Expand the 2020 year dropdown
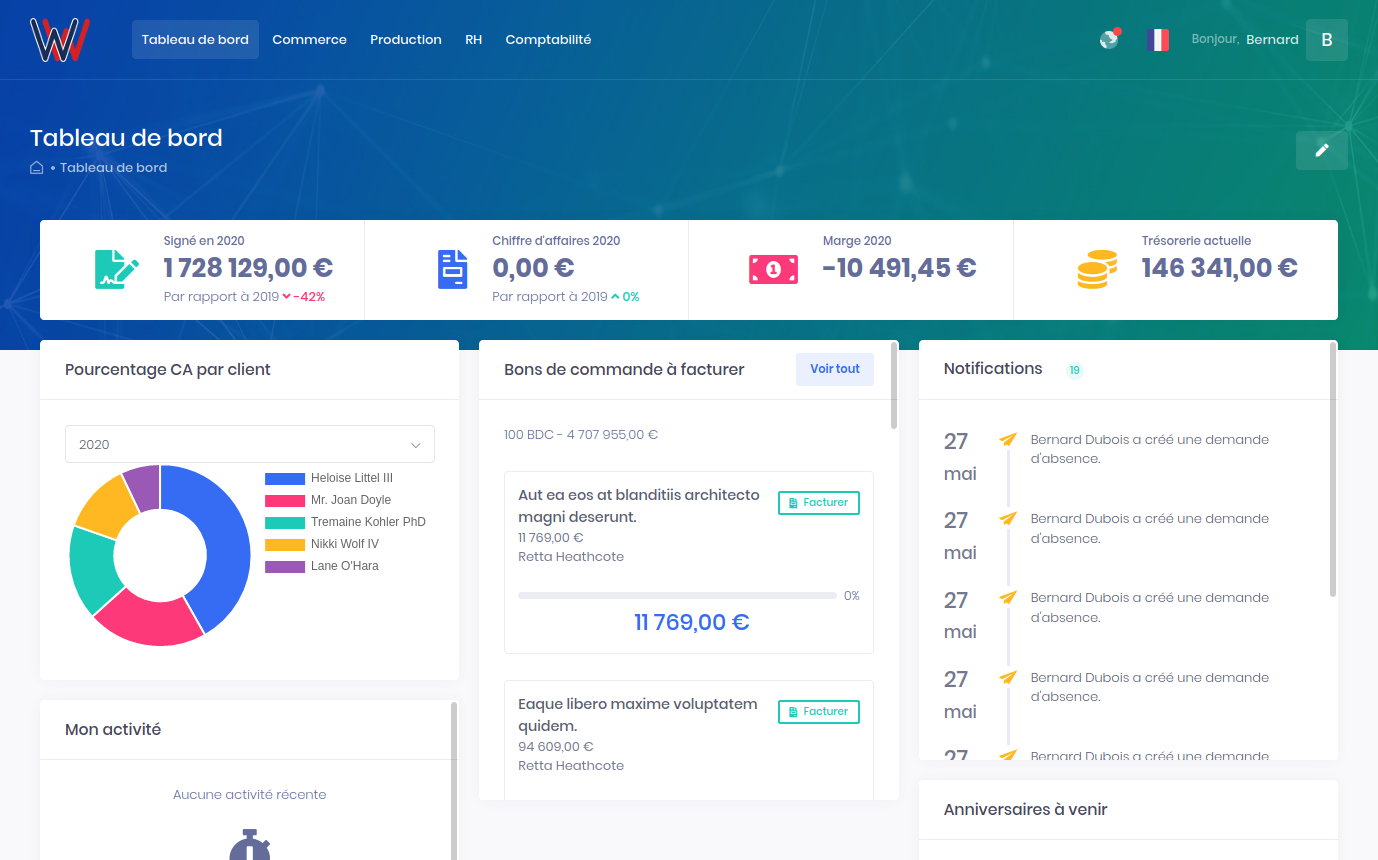Image resolution: width=1378 pixels, height=860 pixels. [250, 444]
